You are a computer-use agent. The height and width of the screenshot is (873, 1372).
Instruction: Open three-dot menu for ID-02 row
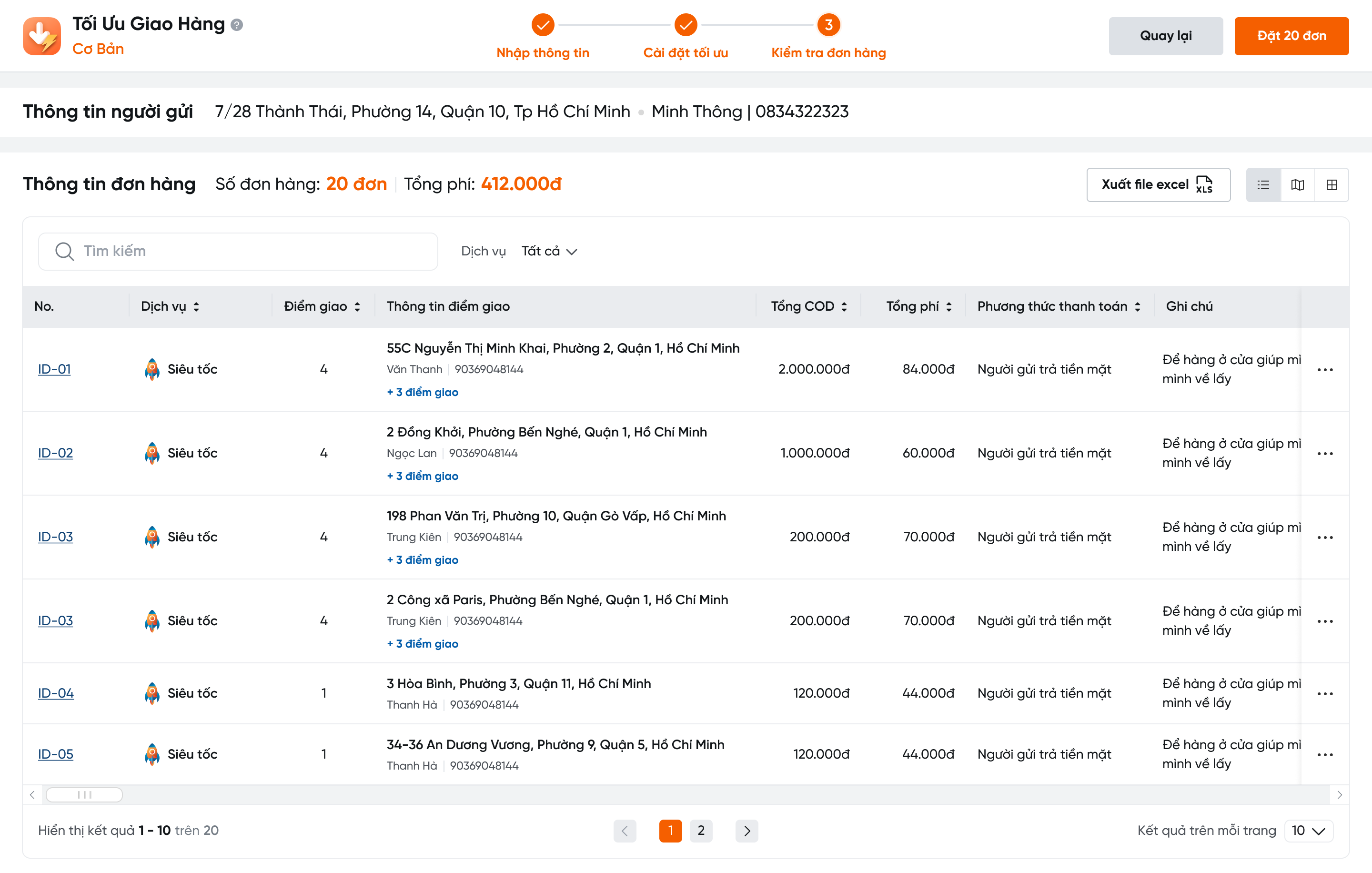[x=1325, y=454]
